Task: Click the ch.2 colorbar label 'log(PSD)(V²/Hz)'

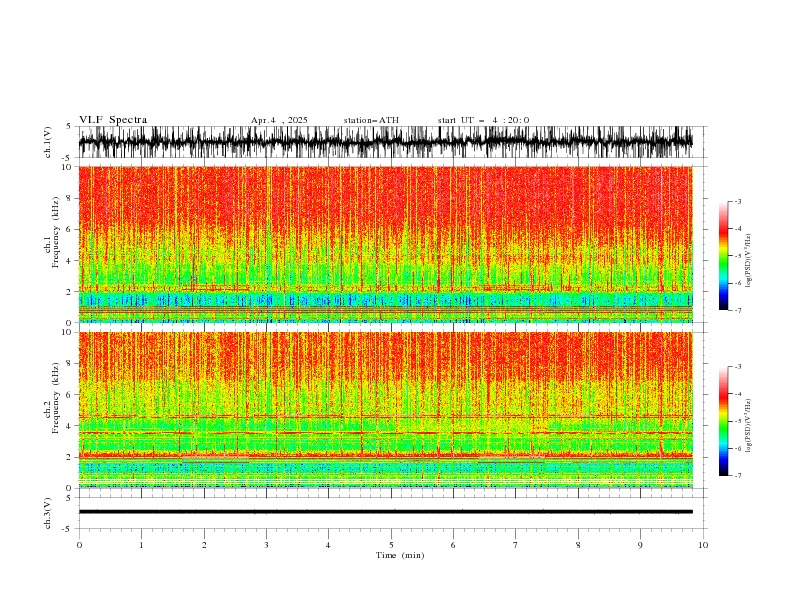Action: 749,426
